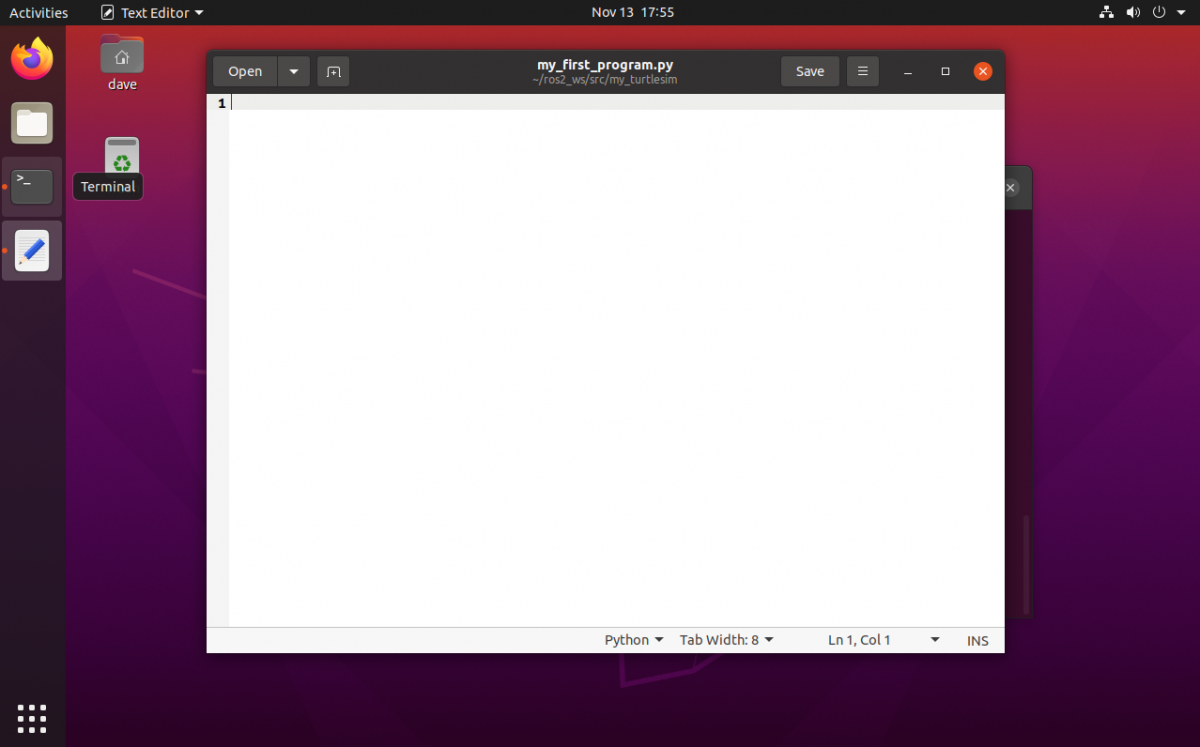Toggle the session menu chevron
Screen dimensions: 1200x747
click(x=1181, y=12)
